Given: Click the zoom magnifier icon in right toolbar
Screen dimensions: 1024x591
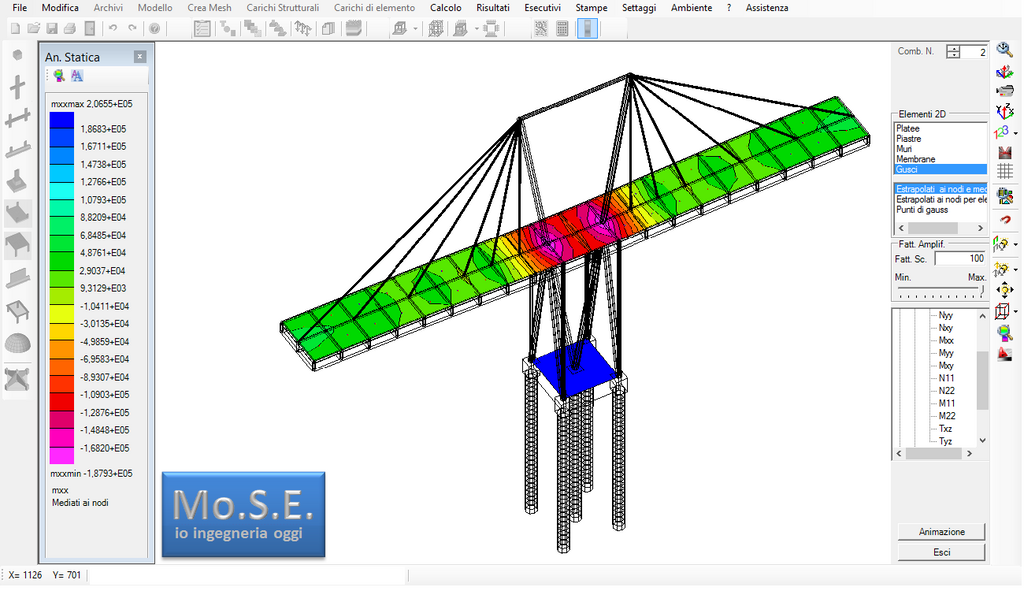Looking at the screenshot, I should coord(1004,49).
